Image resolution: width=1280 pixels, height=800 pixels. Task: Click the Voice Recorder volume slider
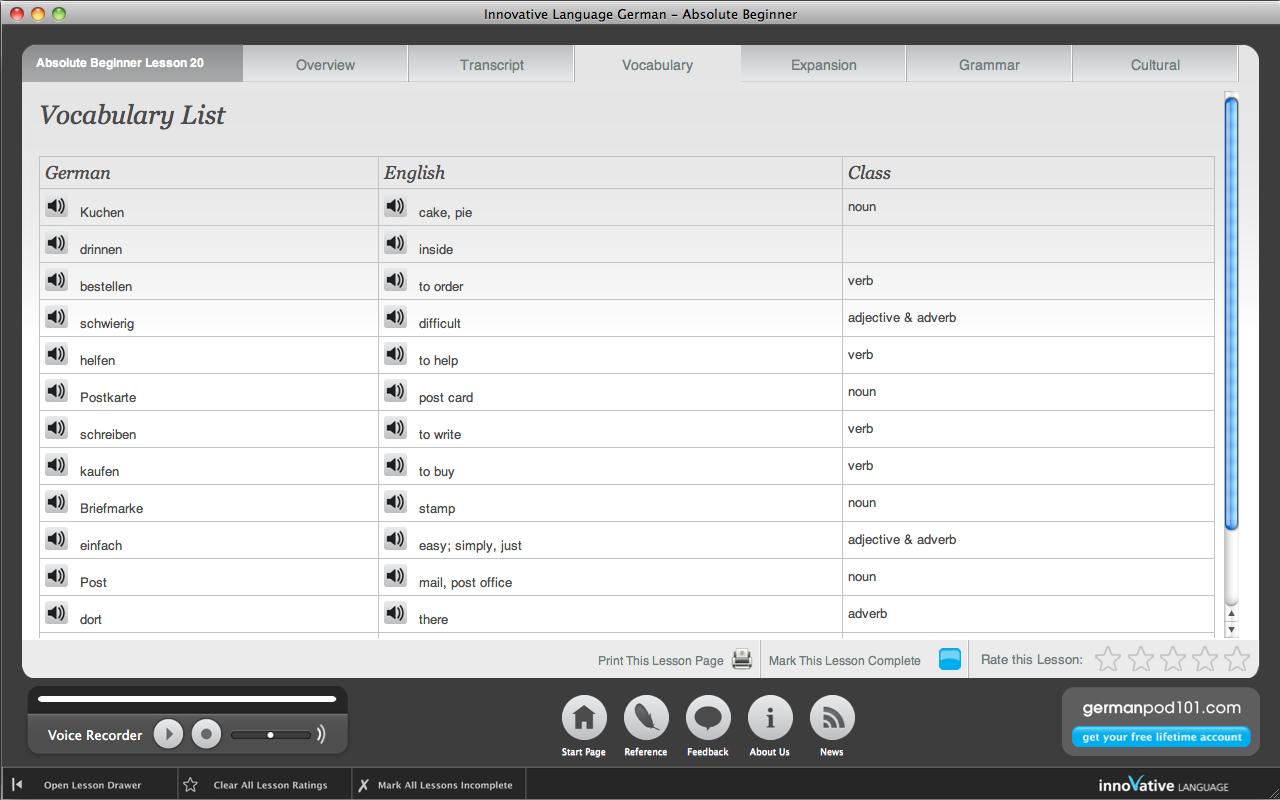[270, 735]
